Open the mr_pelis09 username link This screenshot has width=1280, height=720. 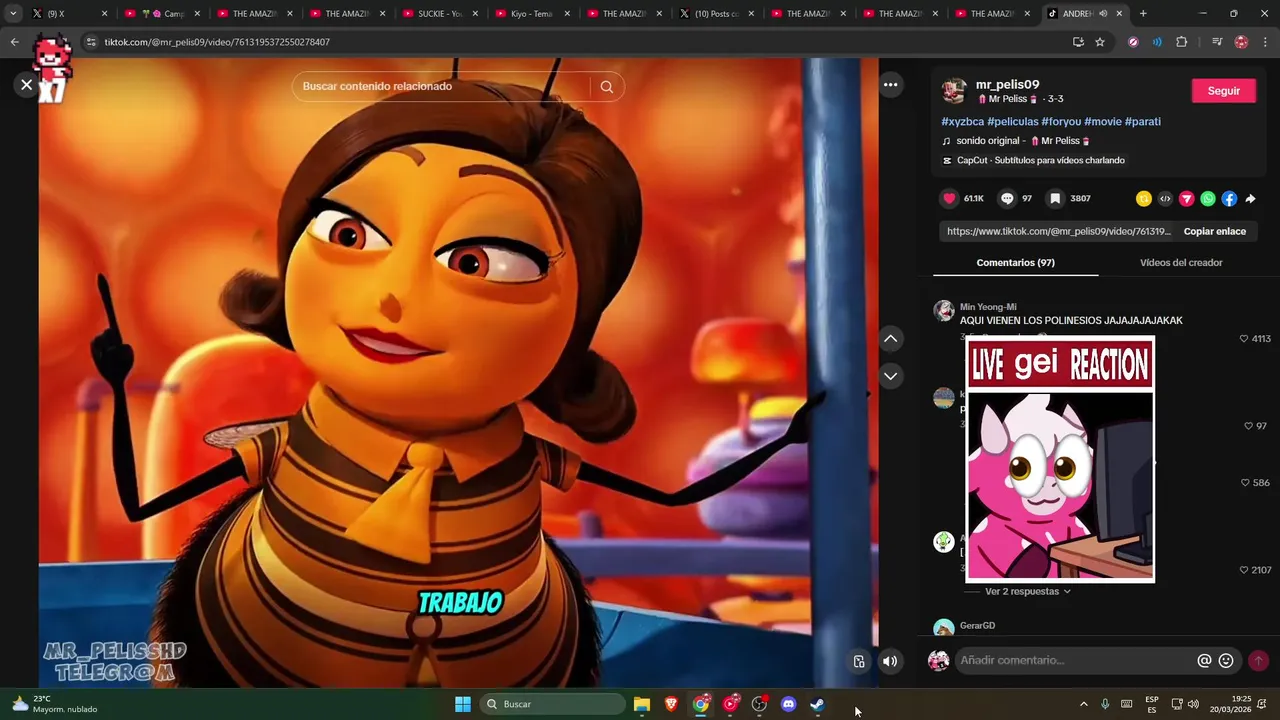tap(1007, 85)
